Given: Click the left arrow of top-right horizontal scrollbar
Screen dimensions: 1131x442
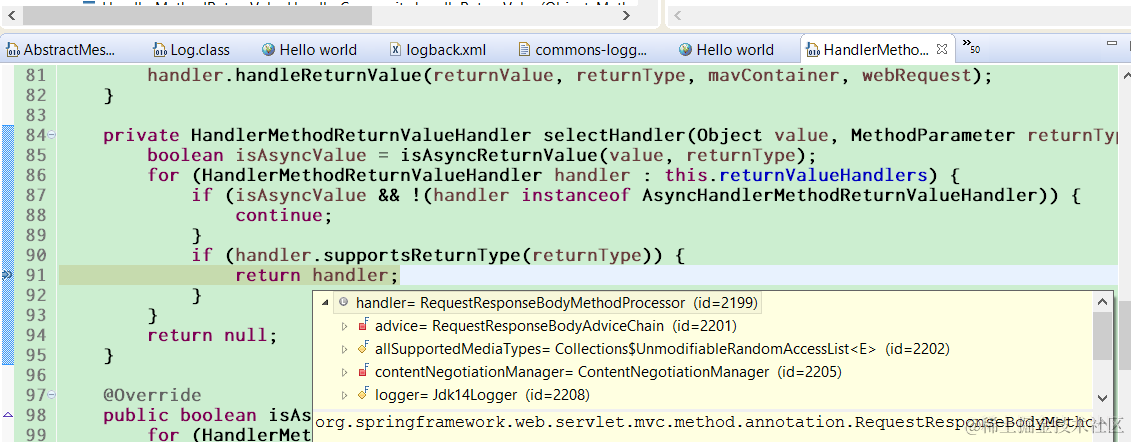Looking at the screenshot, I should 679,14.
